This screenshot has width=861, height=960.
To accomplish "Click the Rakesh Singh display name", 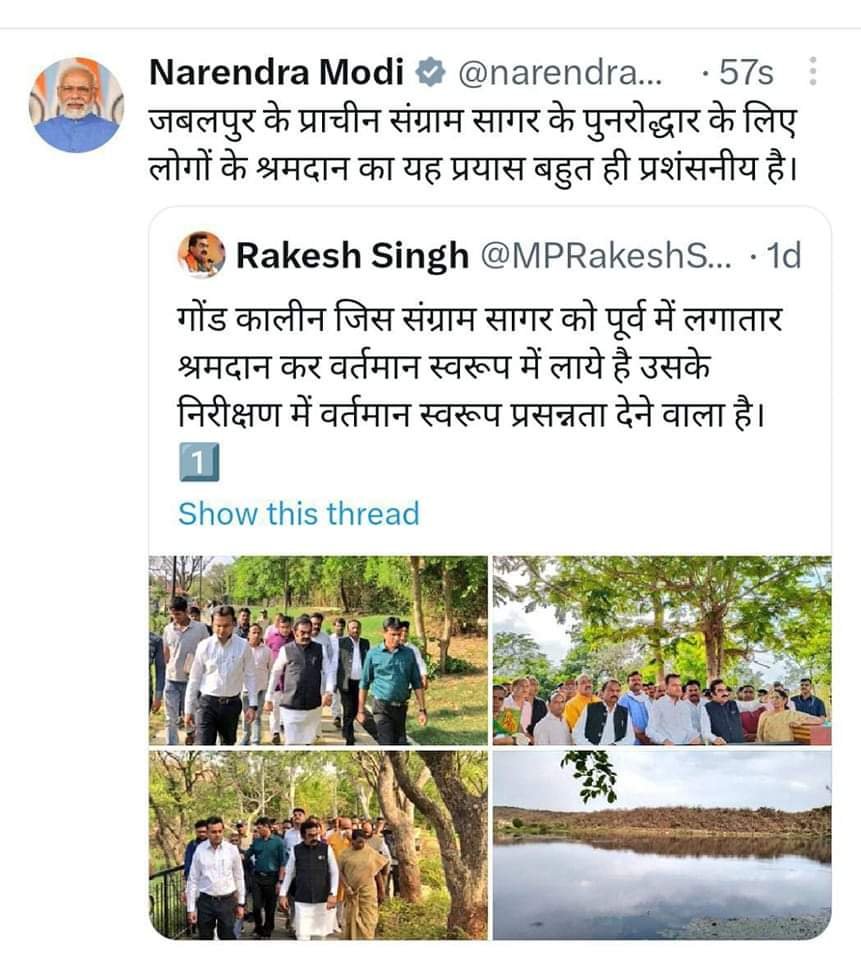I will [352, 256].
